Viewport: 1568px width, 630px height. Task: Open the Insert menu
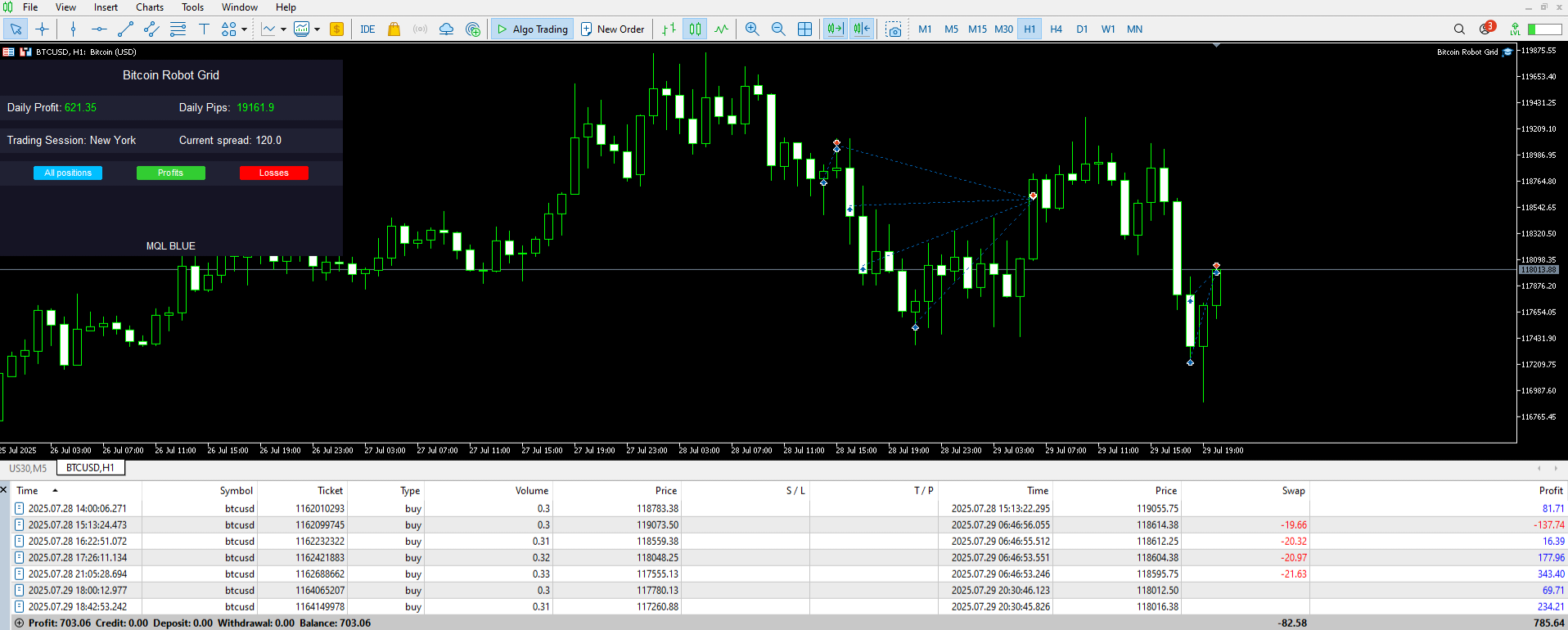click(x=106, y=7)
